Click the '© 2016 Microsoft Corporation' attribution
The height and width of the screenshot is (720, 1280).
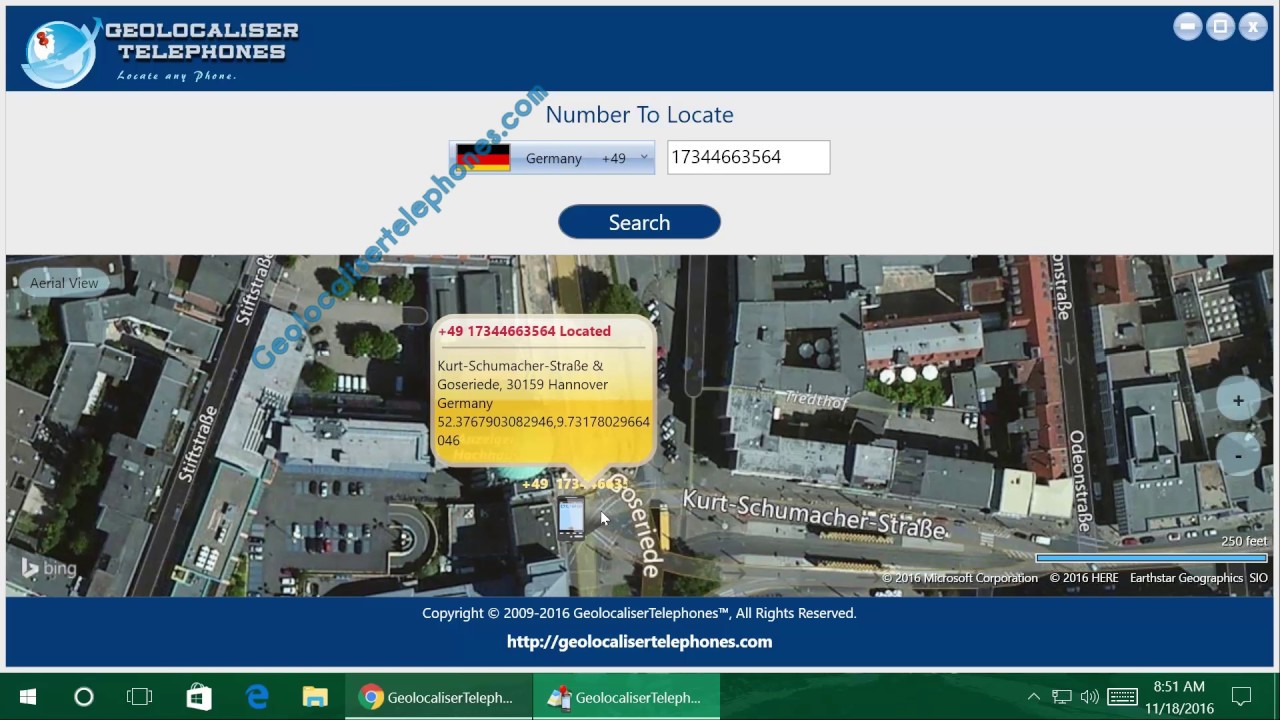click(960, 578)
